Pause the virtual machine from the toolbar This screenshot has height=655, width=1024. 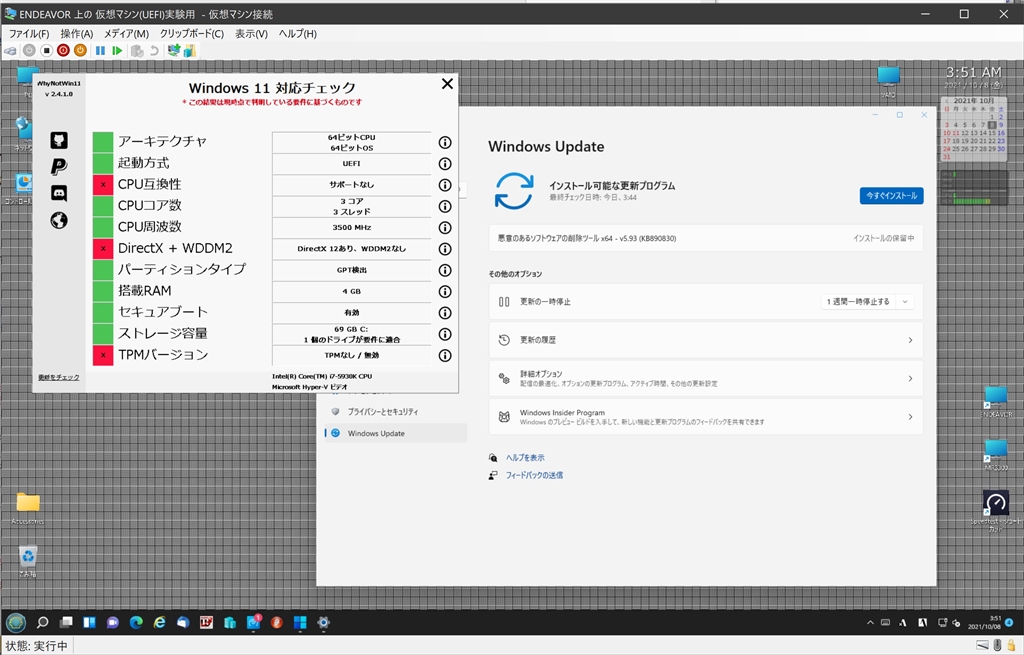[100, 50]
